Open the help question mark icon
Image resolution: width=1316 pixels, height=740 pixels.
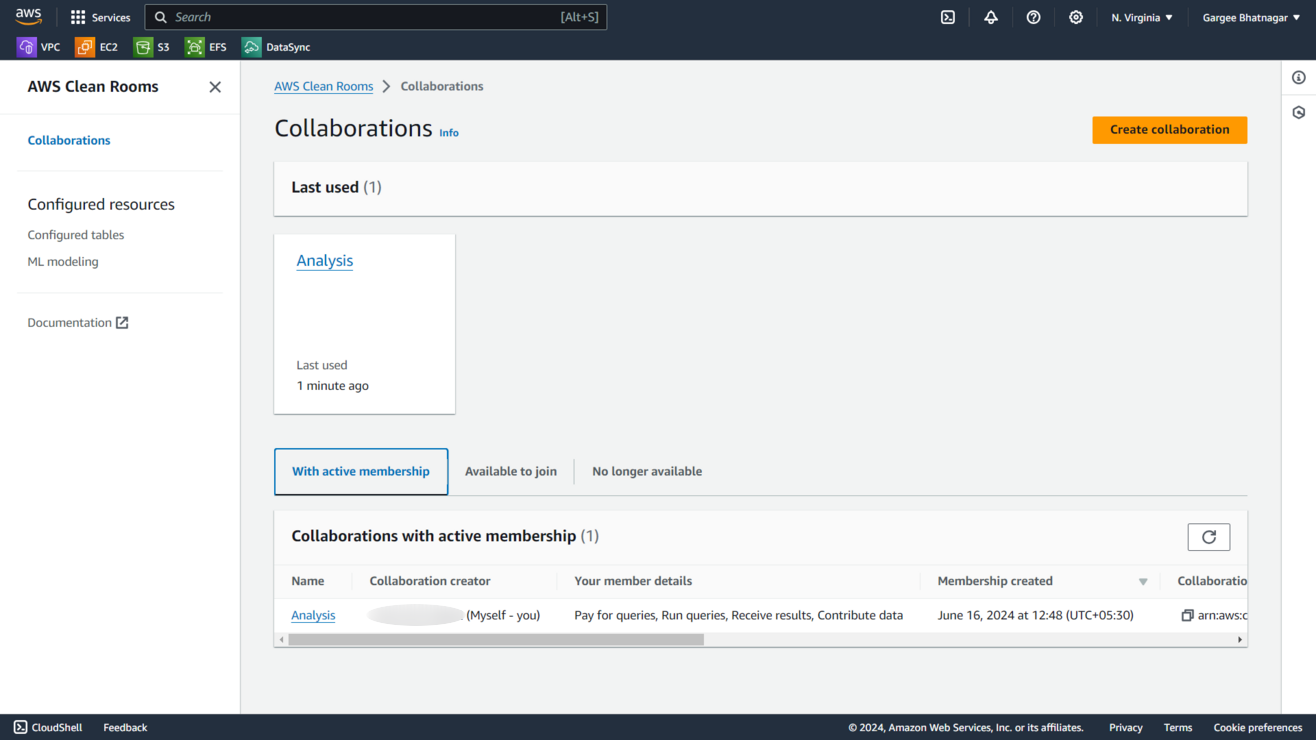[x=1033, y=17]
